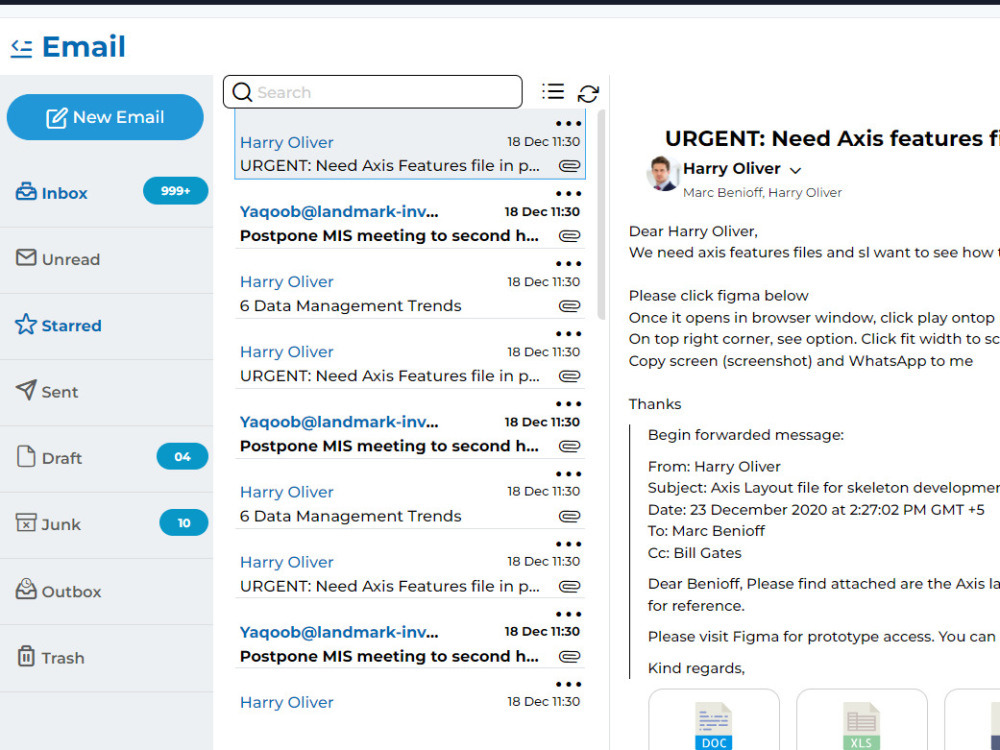
Task: Show Unread emails
Action: coord(107,259)
